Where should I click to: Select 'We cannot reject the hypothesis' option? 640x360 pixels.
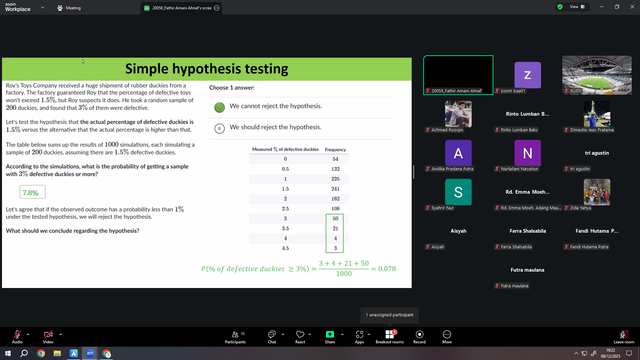[x=220, y=107]
